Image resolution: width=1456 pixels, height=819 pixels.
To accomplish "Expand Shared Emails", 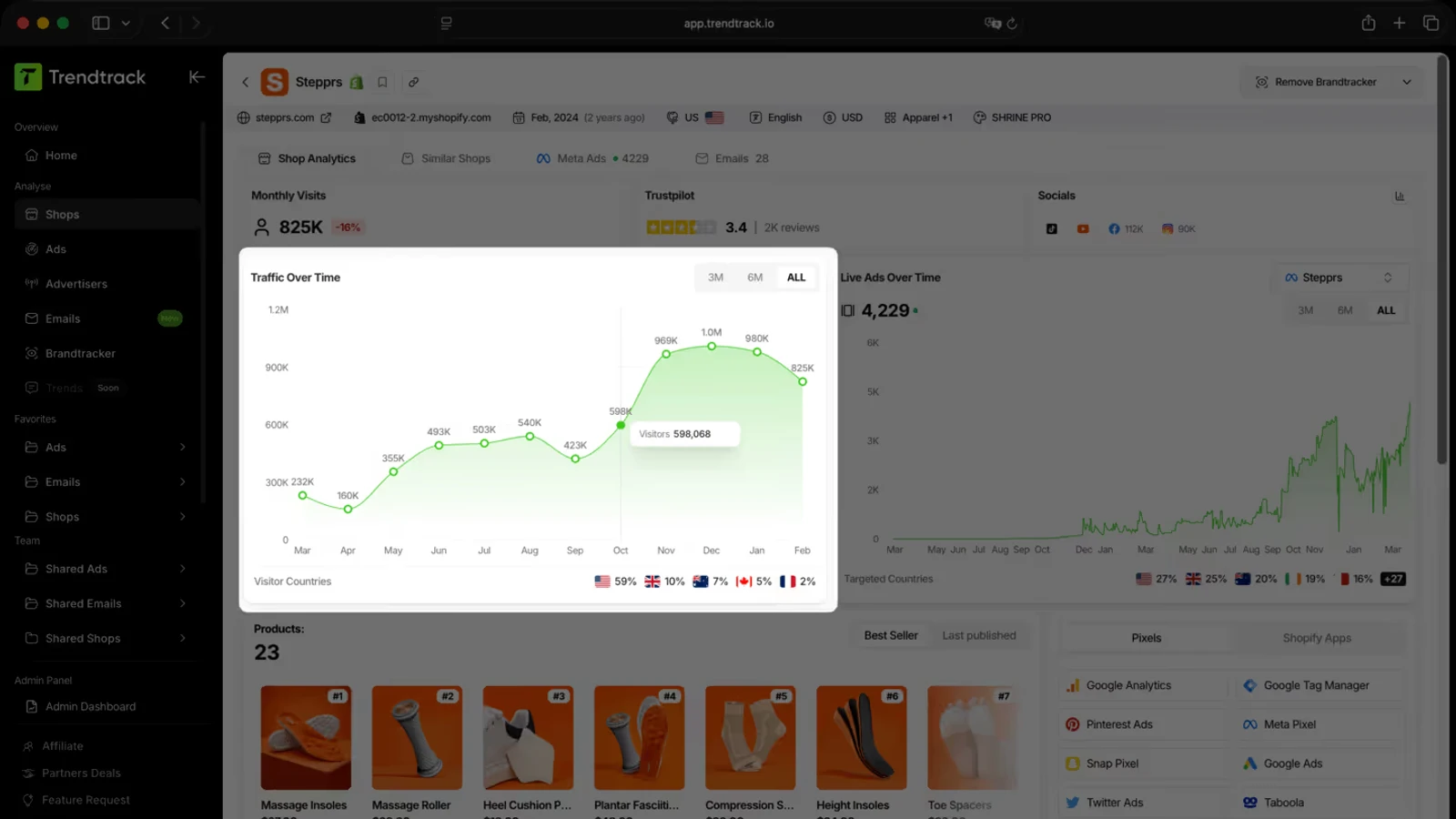I will click(182, 603).
